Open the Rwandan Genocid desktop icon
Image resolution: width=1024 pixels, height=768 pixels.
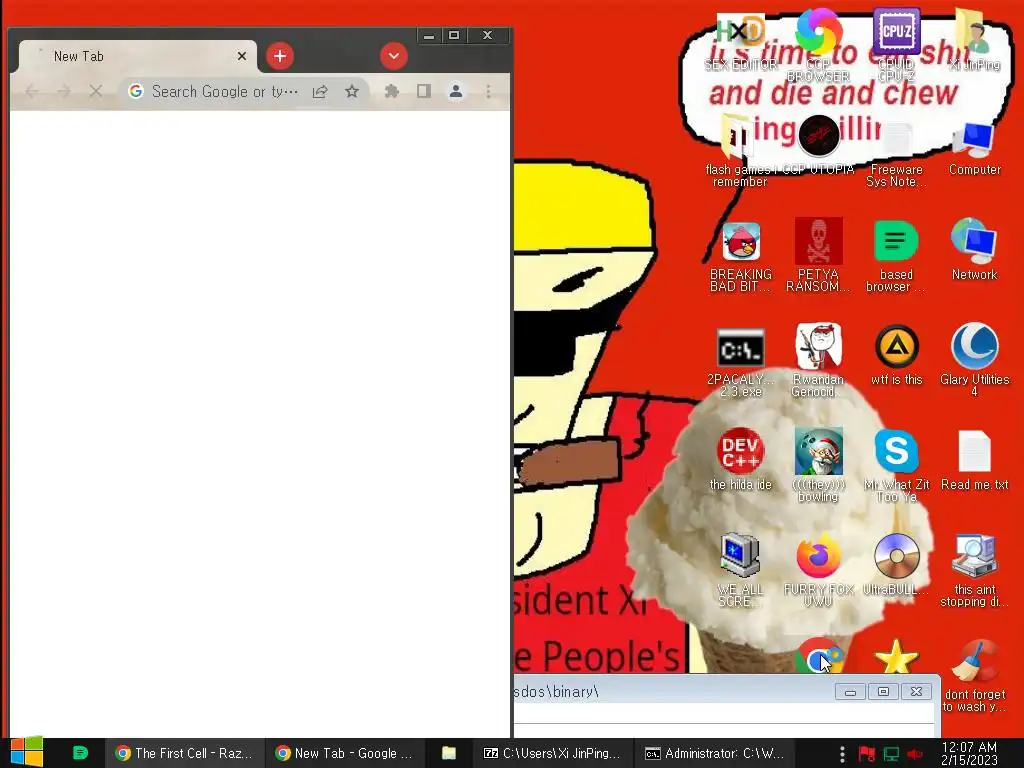click(818, 360)
